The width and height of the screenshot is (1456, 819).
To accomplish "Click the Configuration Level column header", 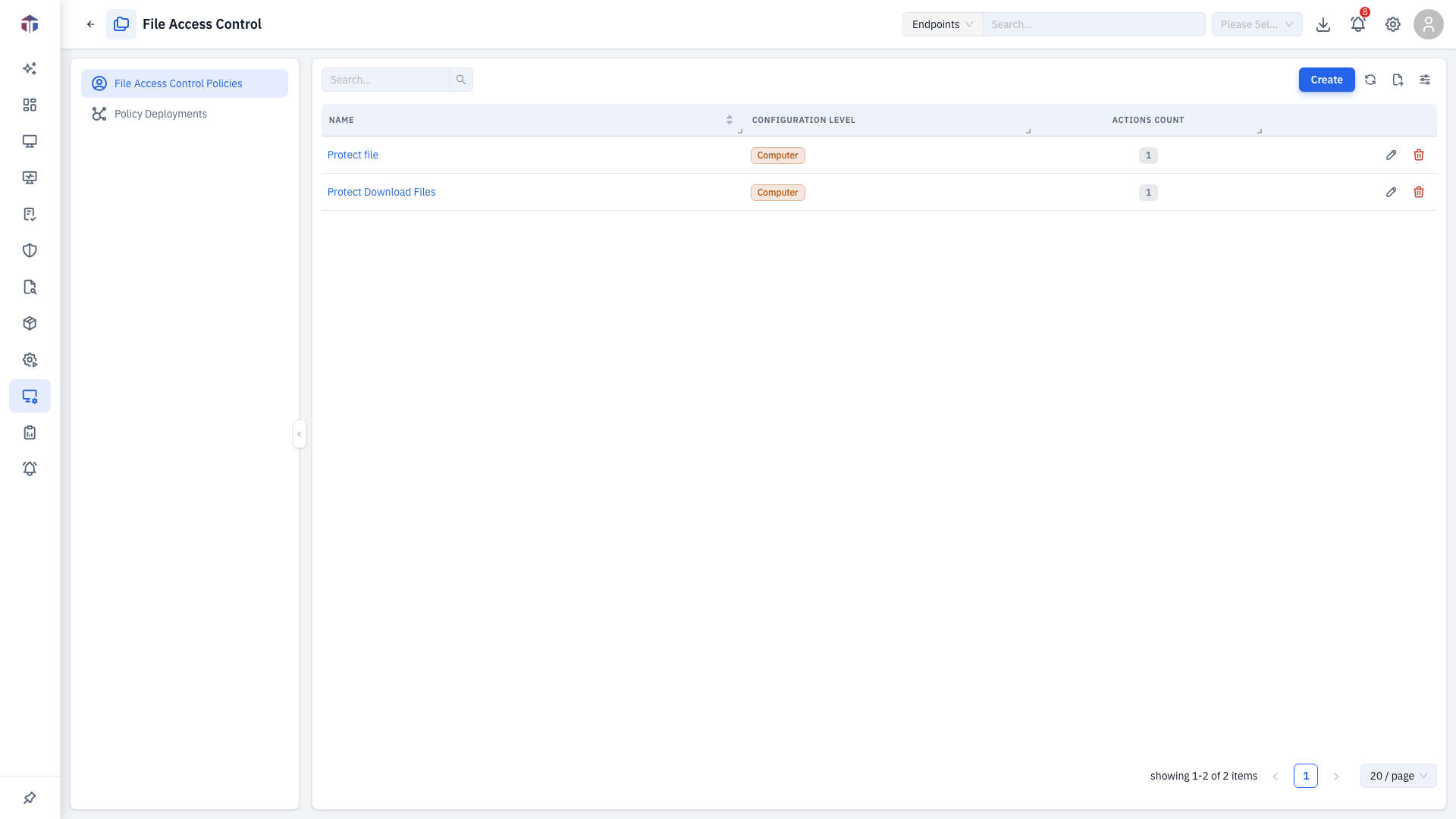I will 803,120.
